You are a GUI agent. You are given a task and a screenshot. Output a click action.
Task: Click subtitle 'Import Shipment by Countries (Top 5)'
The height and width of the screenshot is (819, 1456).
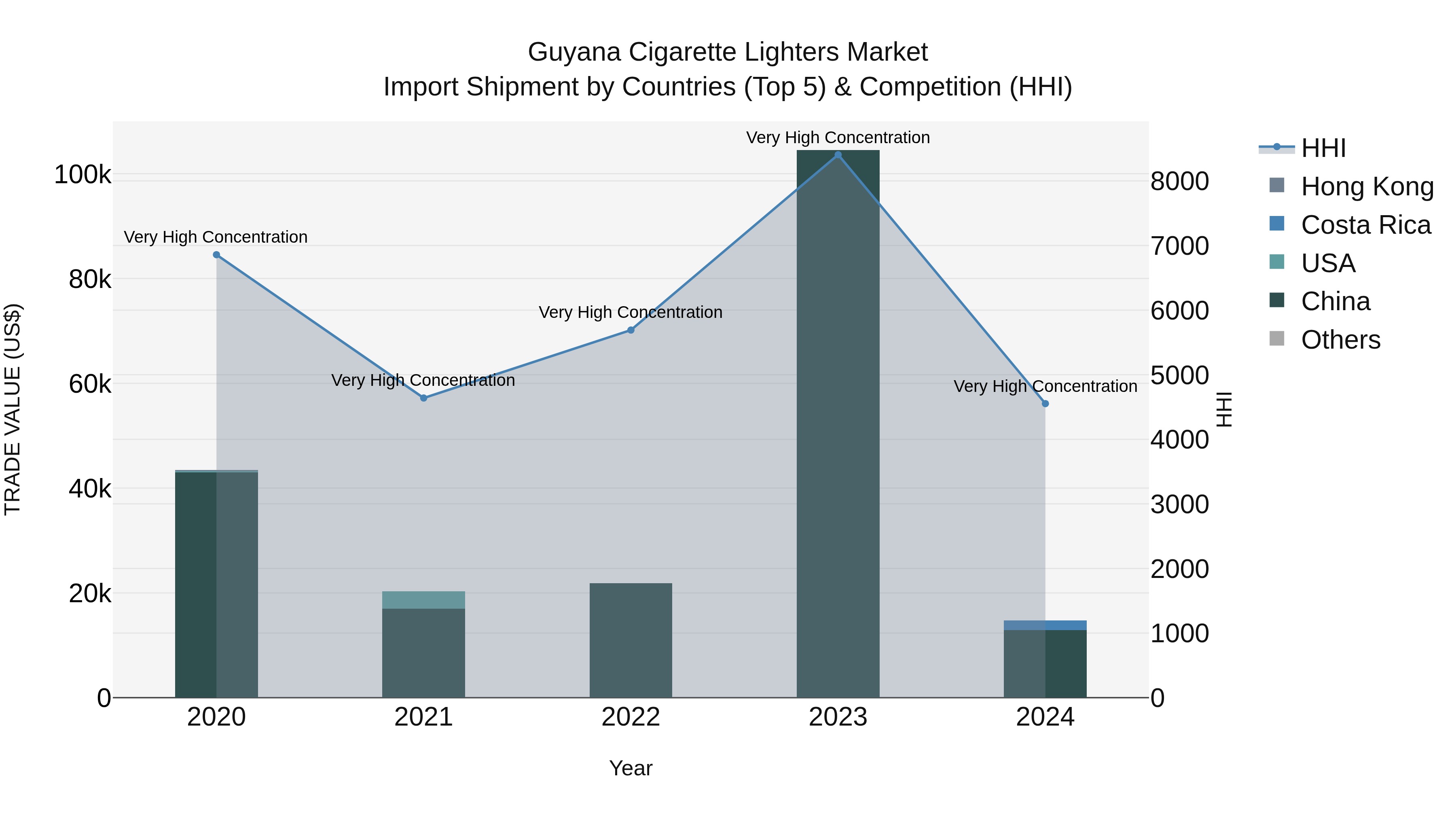605,87
